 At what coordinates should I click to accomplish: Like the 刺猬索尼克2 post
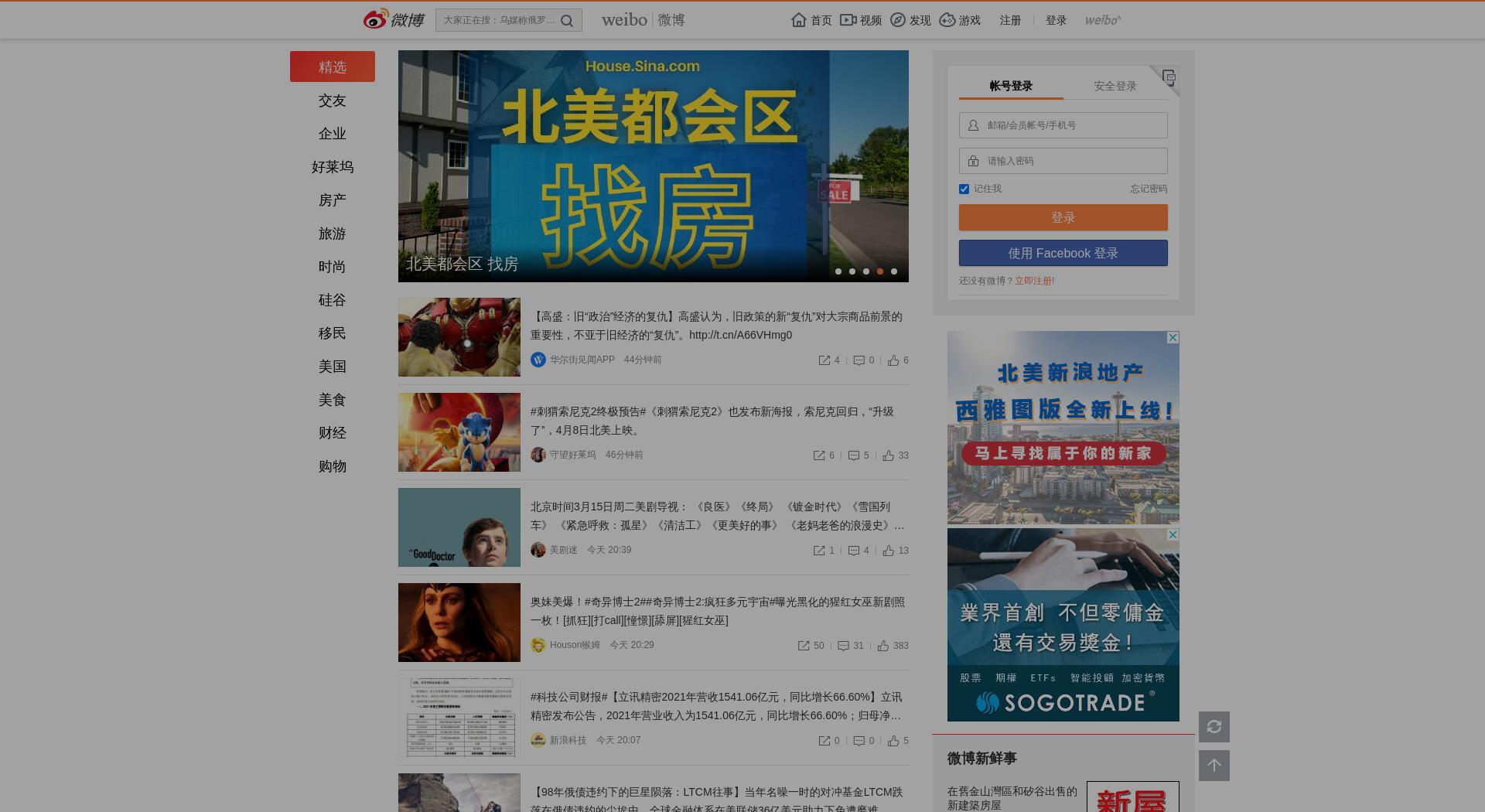tap(889, 455)
